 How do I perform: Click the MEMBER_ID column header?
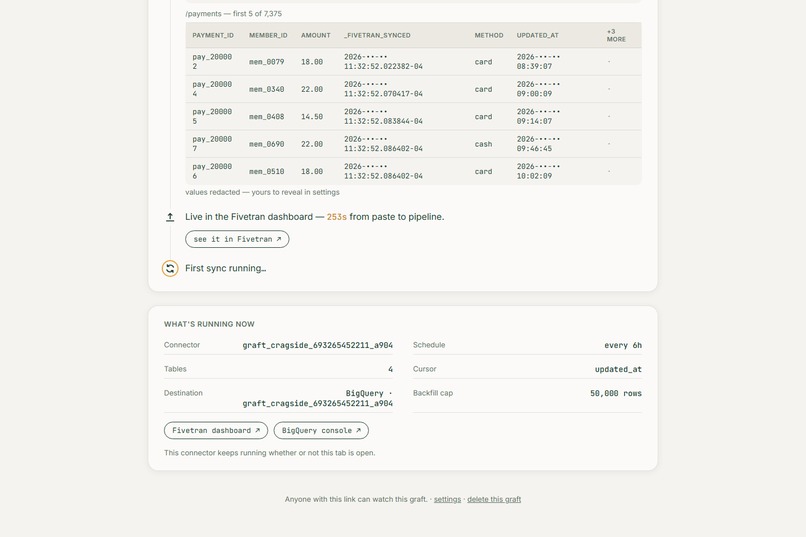pos(268,35)
